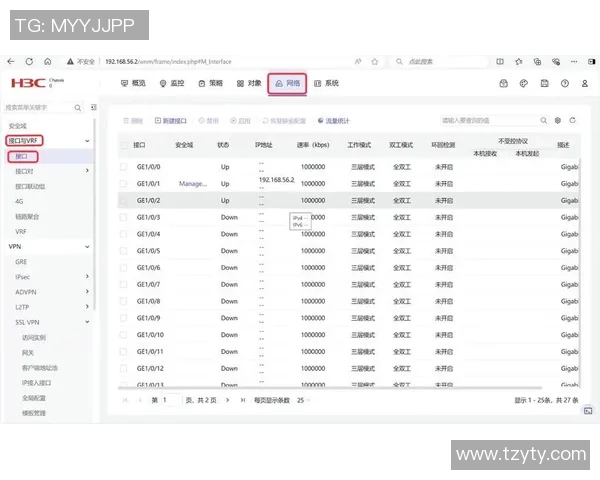Sort by the 状态 column header
This screenshot has width=600, height=480.
pyautogui.click(x=223, y=145)
